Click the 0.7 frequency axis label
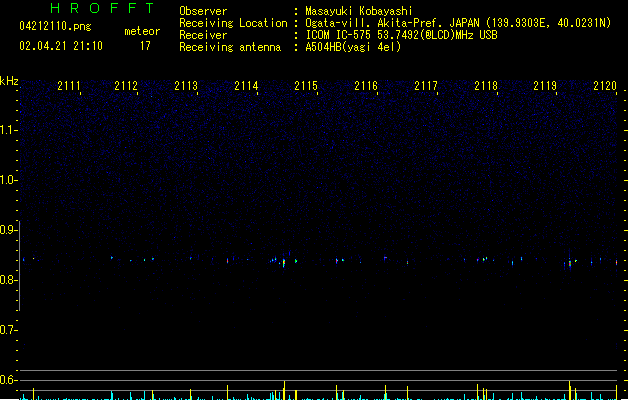Viewport: 629px width, 400px height. click(8, 330)
